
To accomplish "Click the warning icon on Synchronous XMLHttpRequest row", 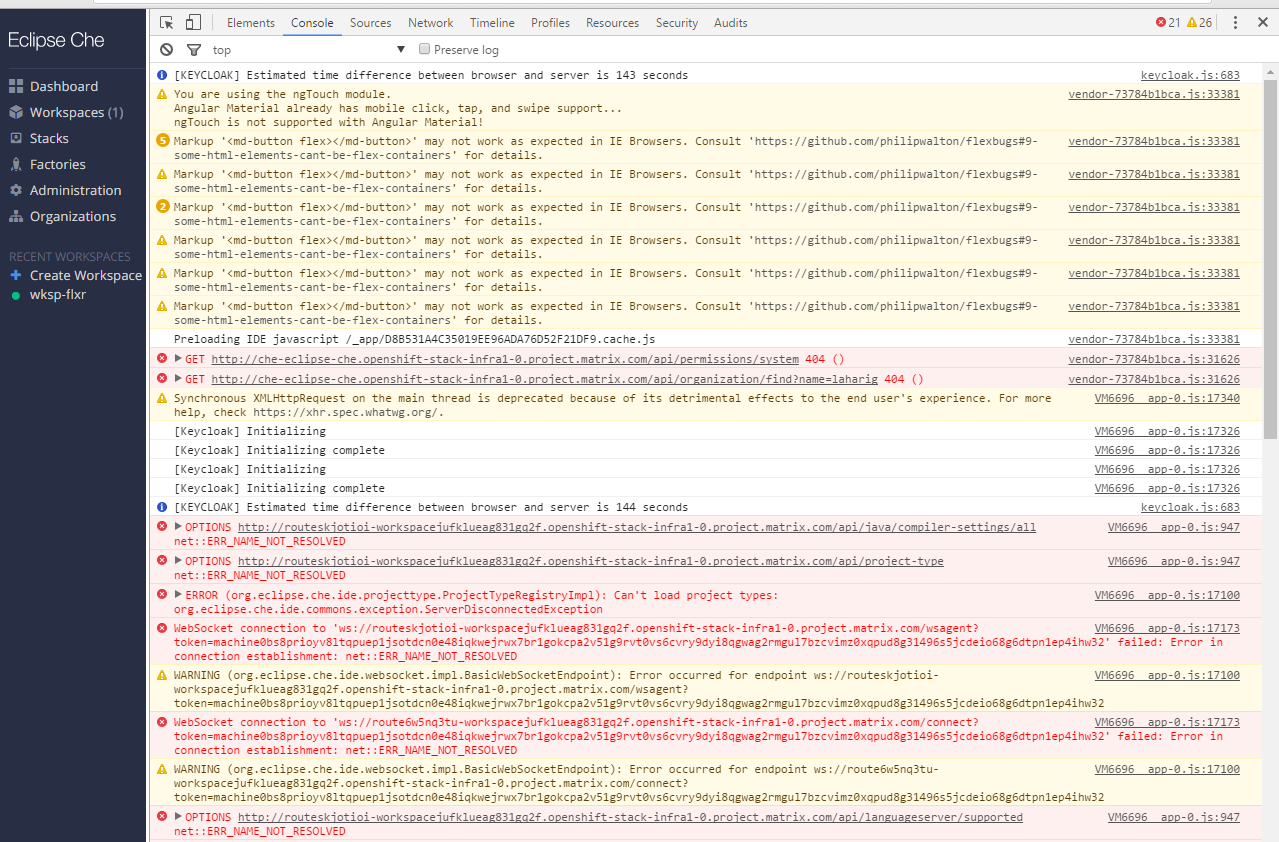I will click(x=162, y=398).
